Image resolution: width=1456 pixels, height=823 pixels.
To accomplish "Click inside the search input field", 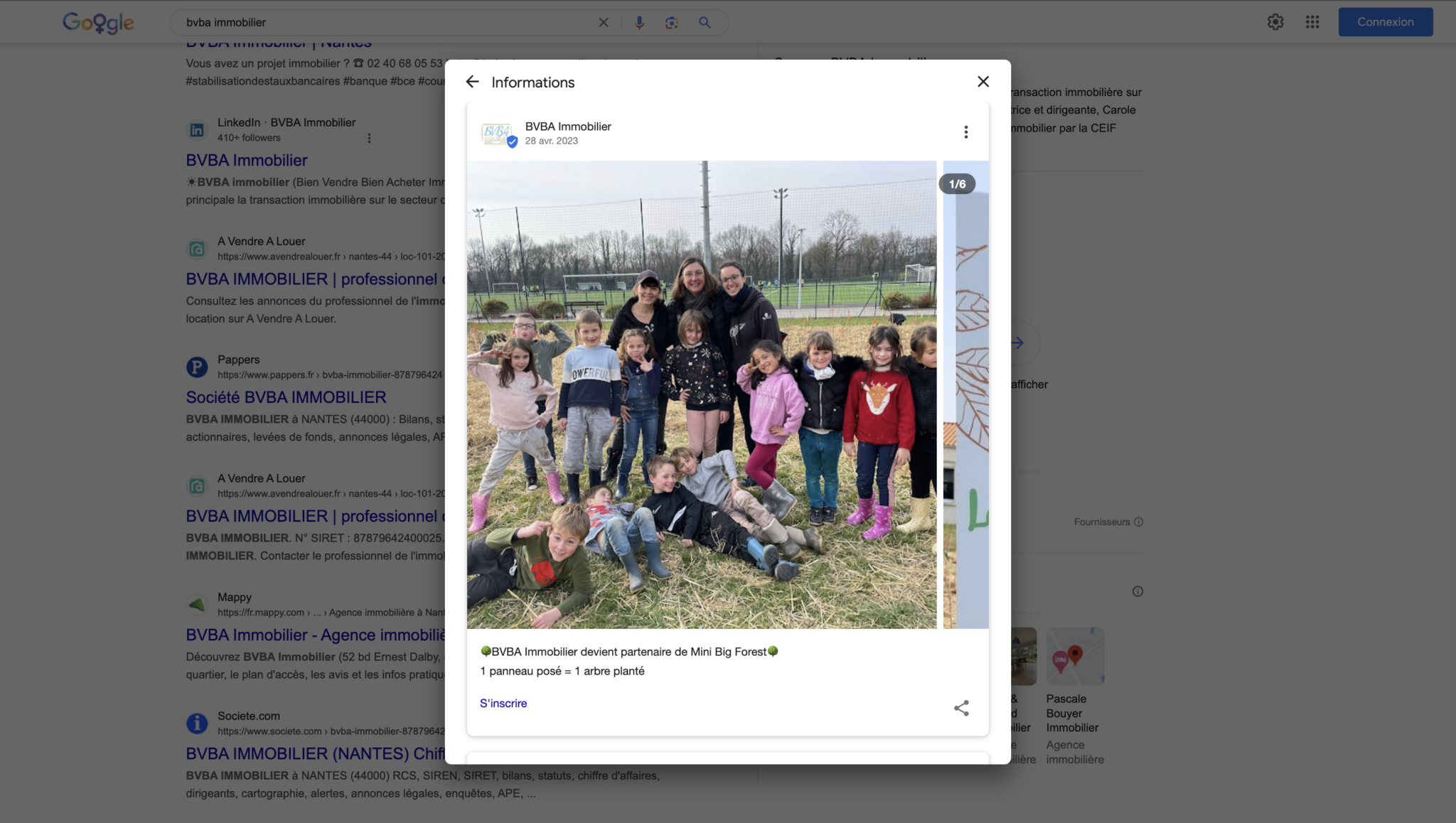I will point(355,22).
